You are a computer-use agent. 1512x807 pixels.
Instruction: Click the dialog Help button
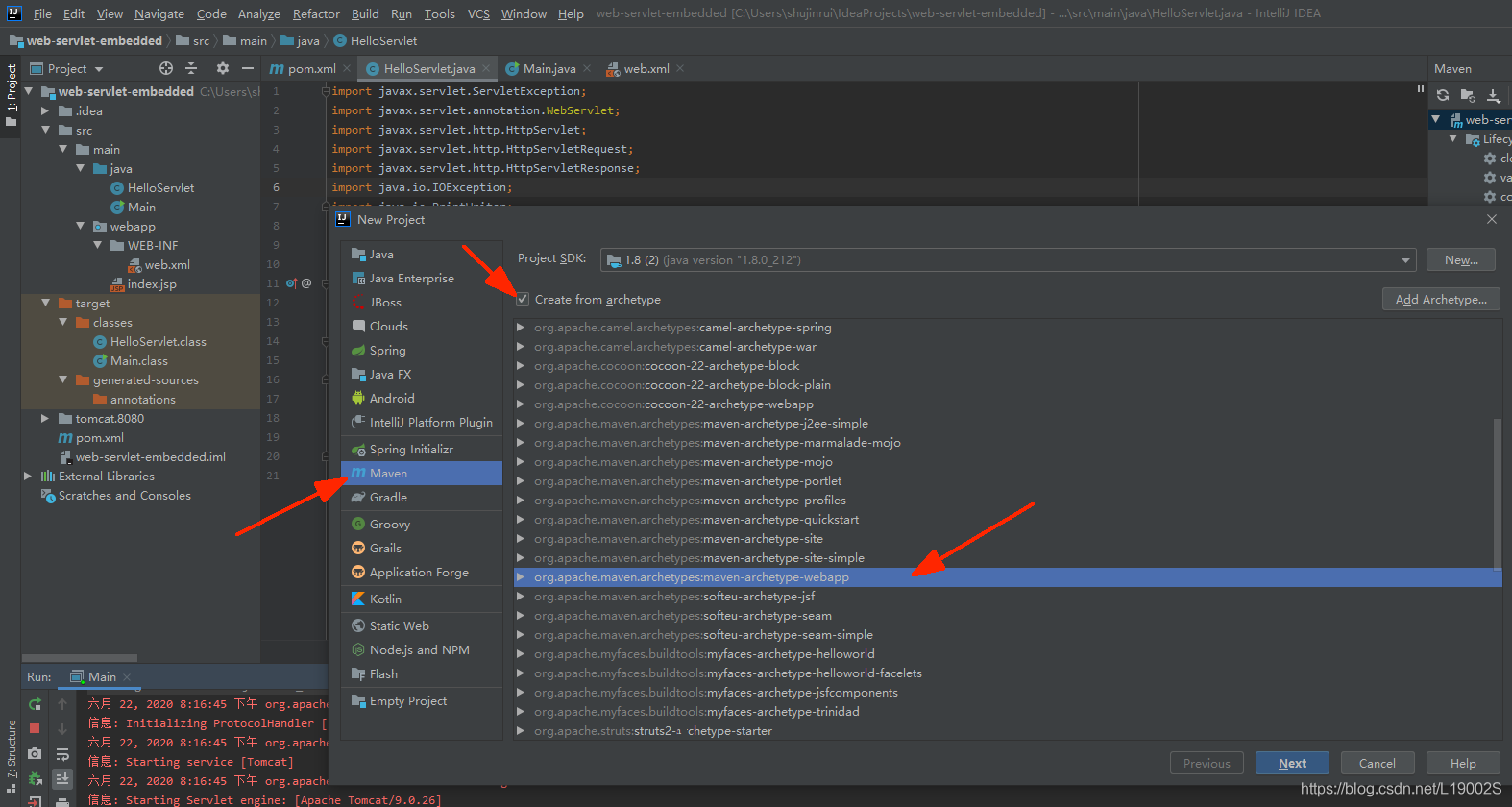1463,763
